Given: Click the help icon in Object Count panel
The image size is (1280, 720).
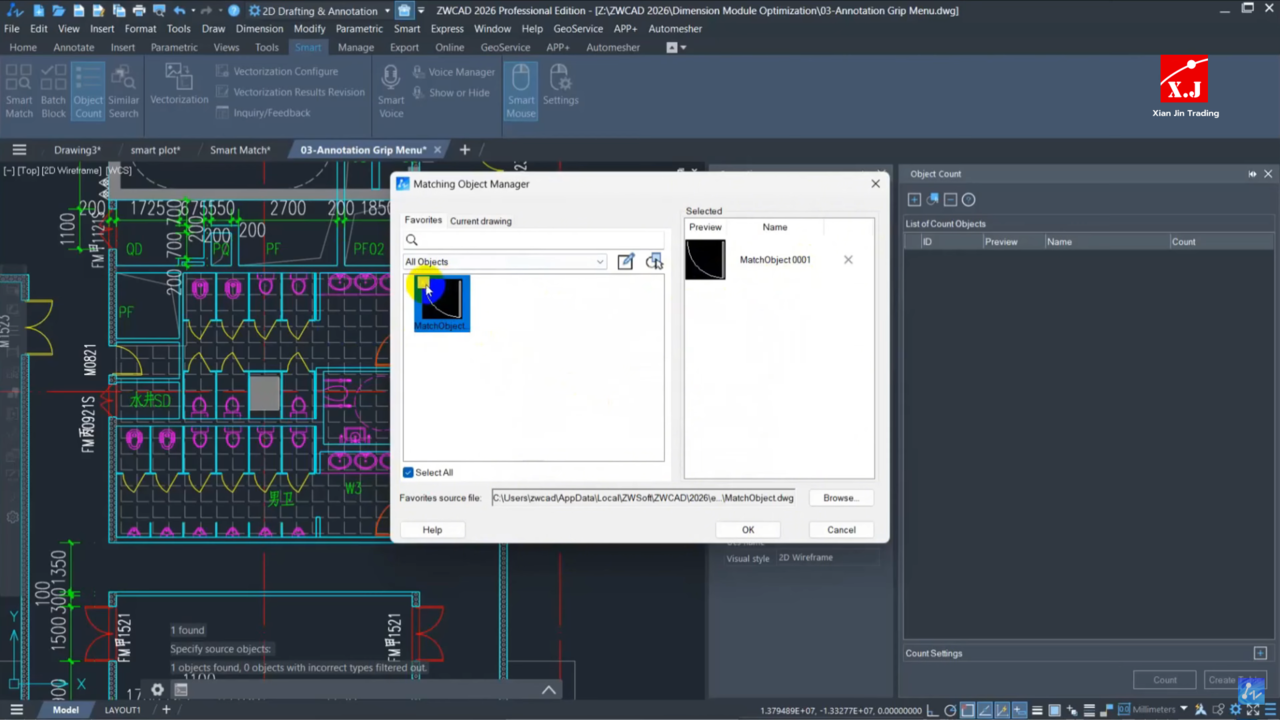Looking at the screenshot, I should click(968, 200).
